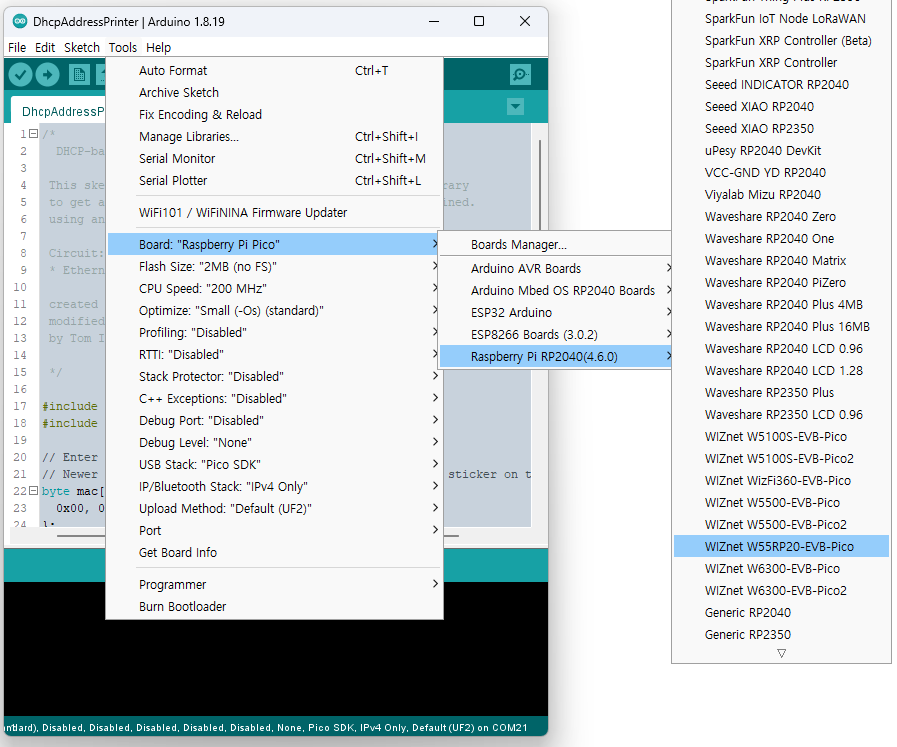897x747 pixels.
Task: Select Generic RP2040 board
Action: 781,613
